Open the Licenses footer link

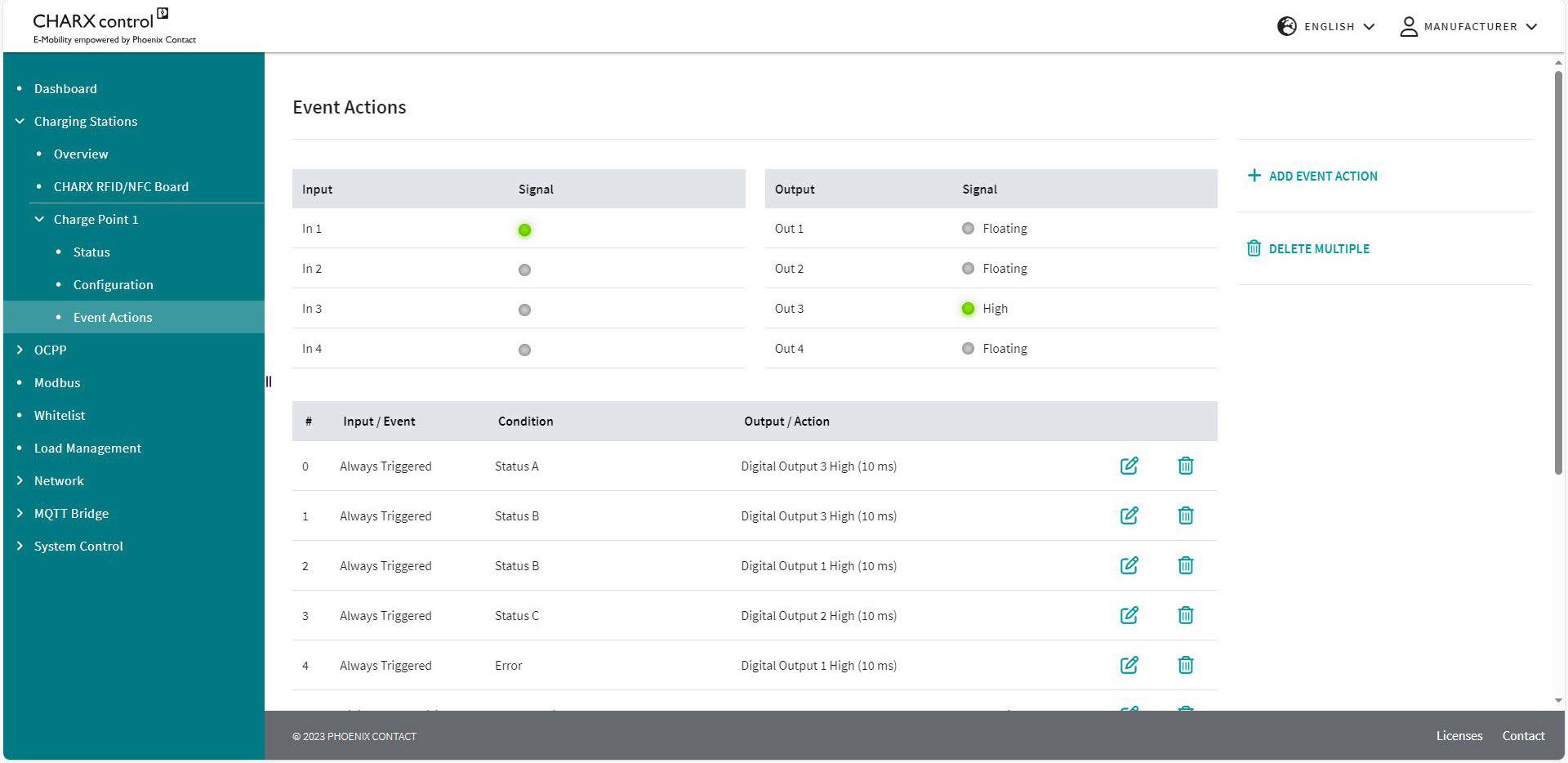(x=1459, y=736)
